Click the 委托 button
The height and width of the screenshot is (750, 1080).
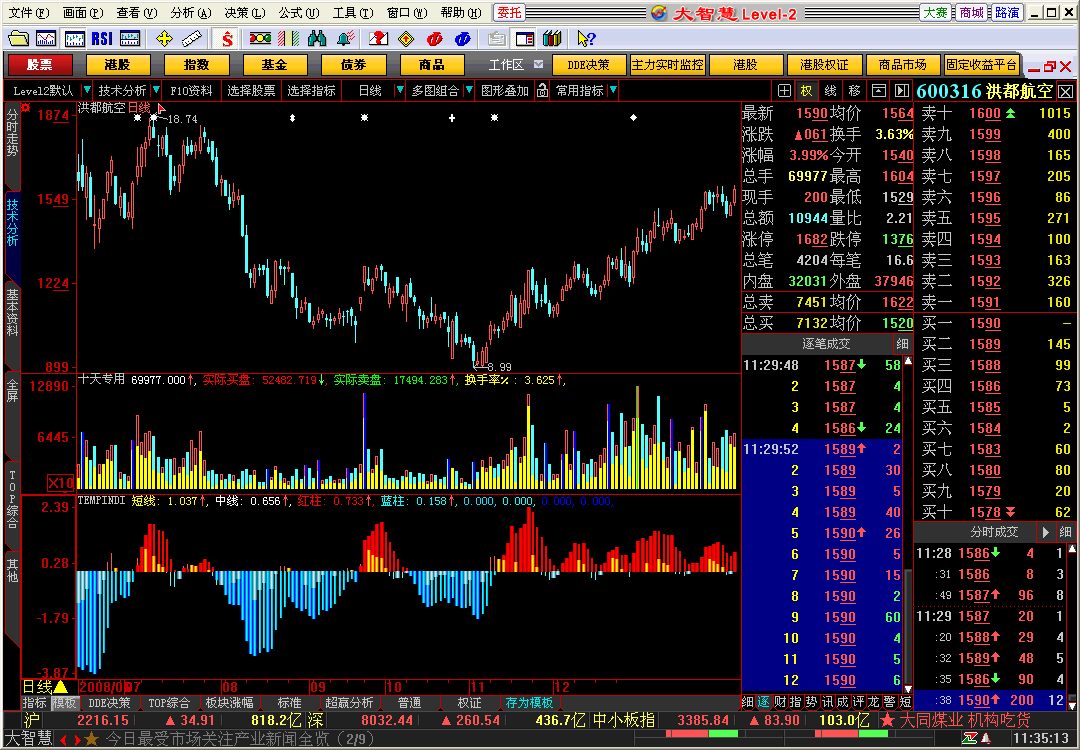coord(510,12)
